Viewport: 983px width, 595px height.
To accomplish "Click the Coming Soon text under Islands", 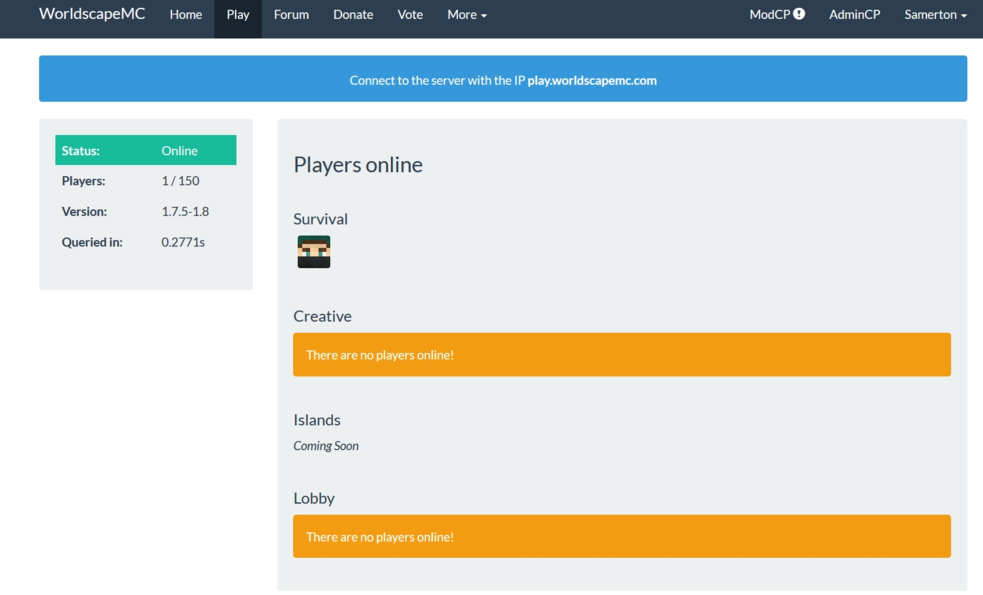I will (326, 446).
